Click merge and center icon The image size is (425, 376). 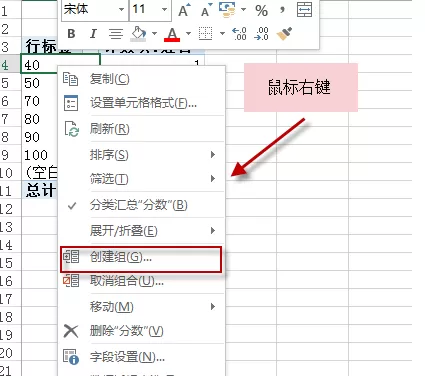click(304, 10)
